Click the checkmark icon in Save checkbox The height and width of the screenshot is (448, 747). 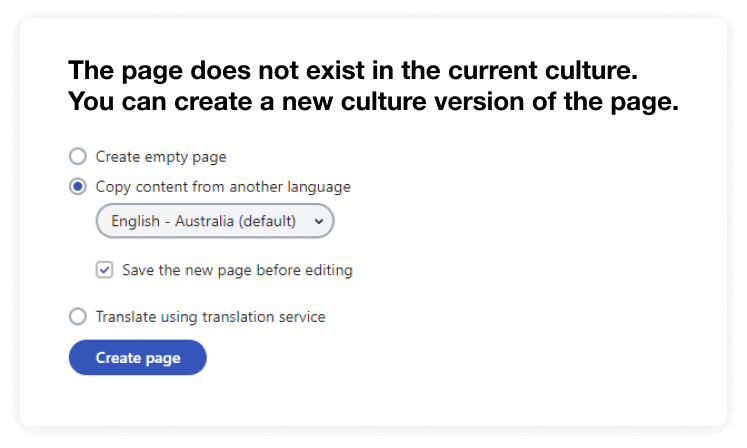pos(105,270)
